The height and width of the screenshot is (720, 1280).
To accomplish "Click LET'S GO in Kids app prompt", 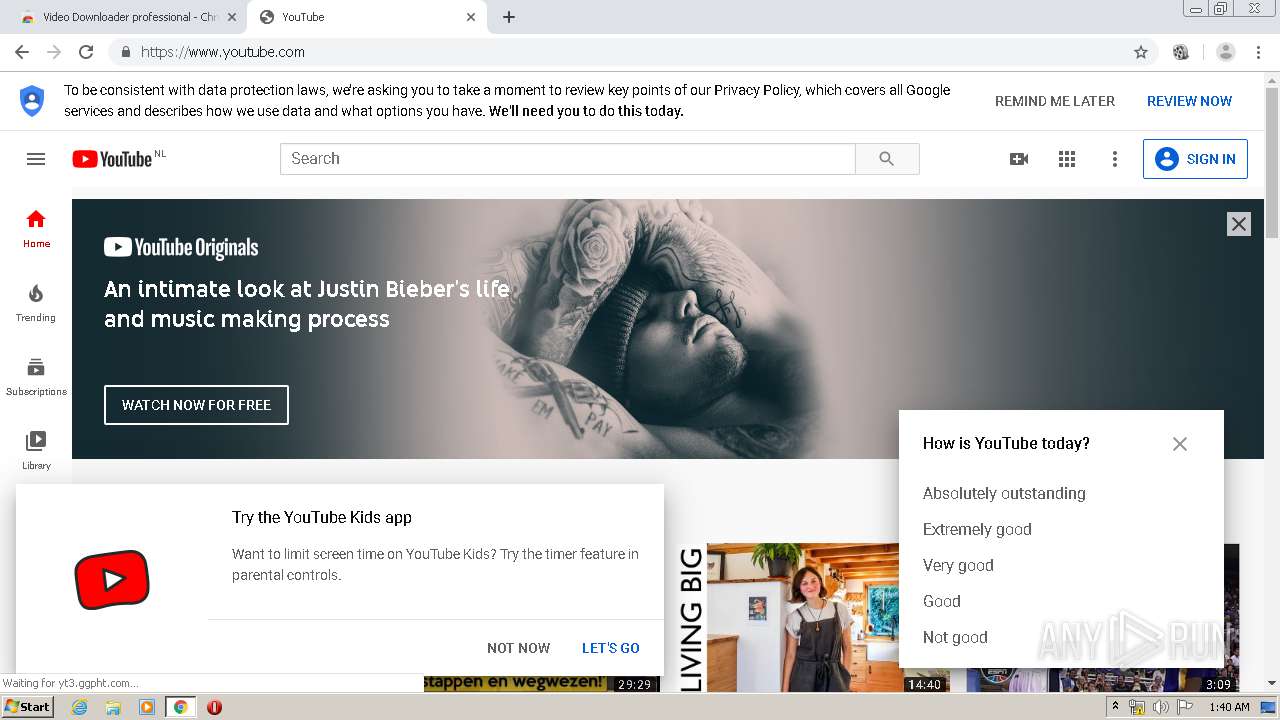I will point(611,648).
